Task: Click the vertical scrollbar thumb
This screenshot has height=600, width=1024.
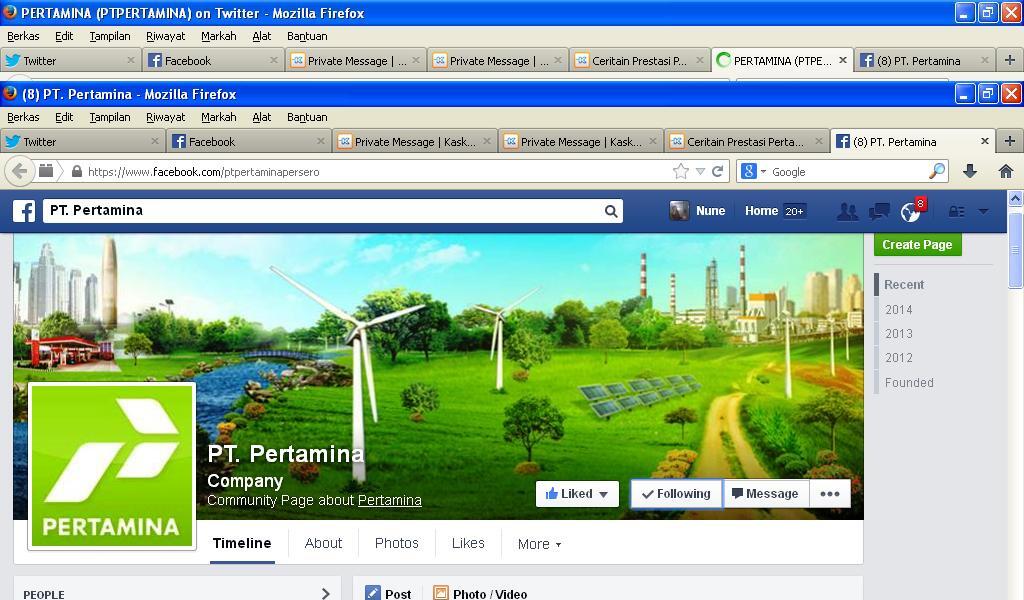Action: [x=1015, y=250]
